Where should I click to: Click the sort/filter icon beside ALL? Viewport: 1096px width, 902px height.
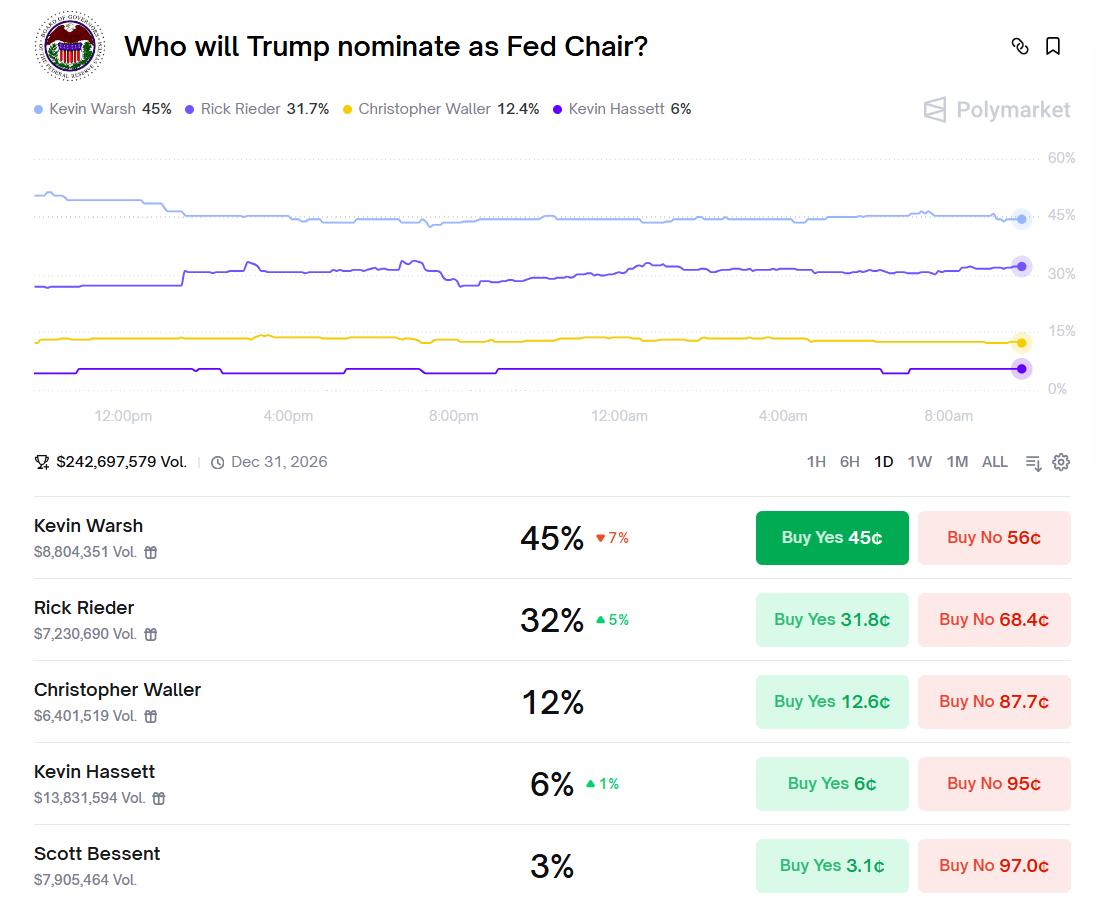[1033, 462]
